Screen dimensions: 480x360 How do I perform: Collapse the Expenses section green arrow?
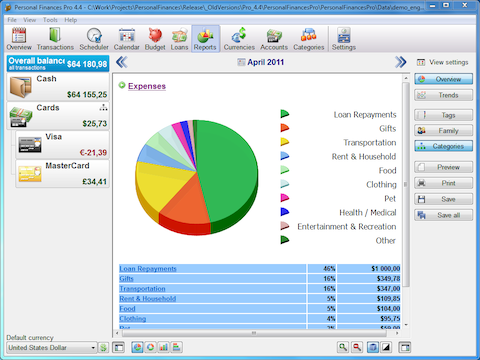(122, 85)
